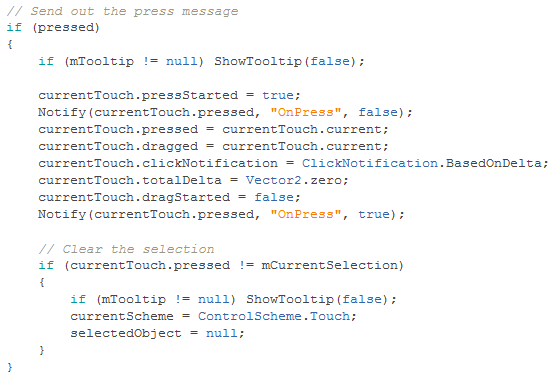Screen dimensions: 554x378
Task: Click the second "OnPress" string literal
Action: tap(306, 214)
